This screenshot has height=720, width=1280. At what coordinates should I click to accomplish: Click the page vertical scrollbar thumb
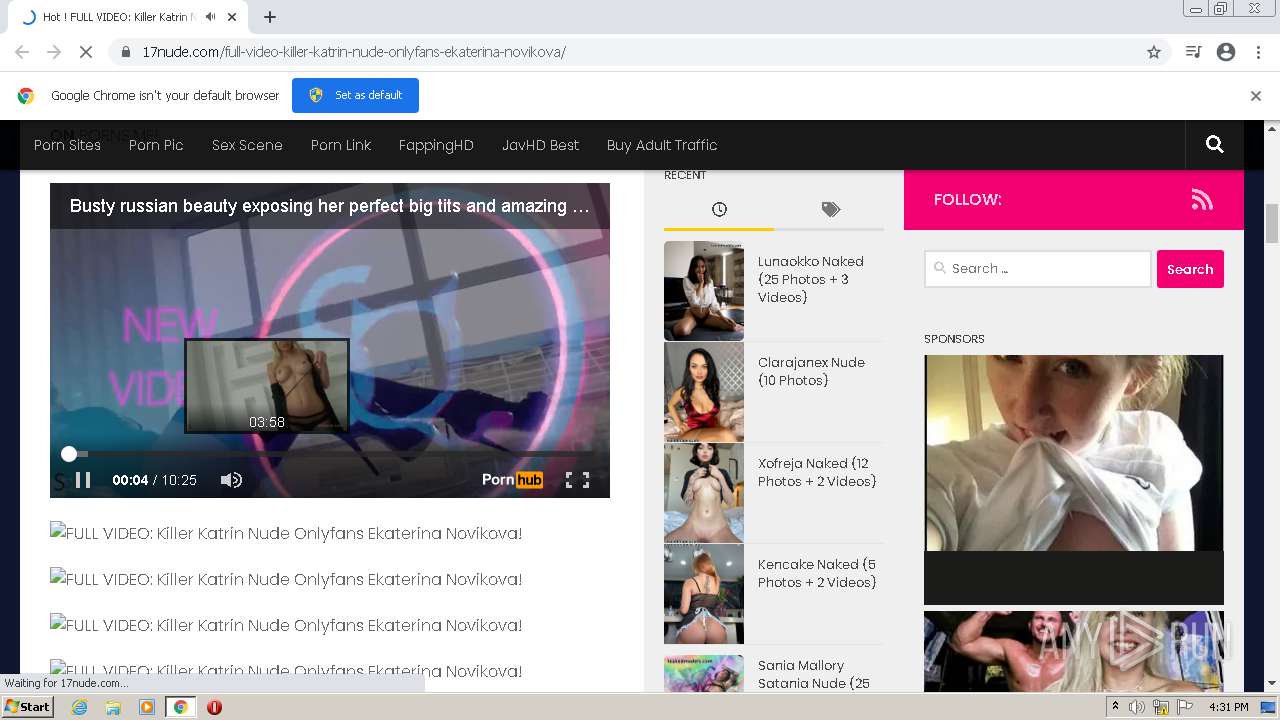tap(1272, 222)
